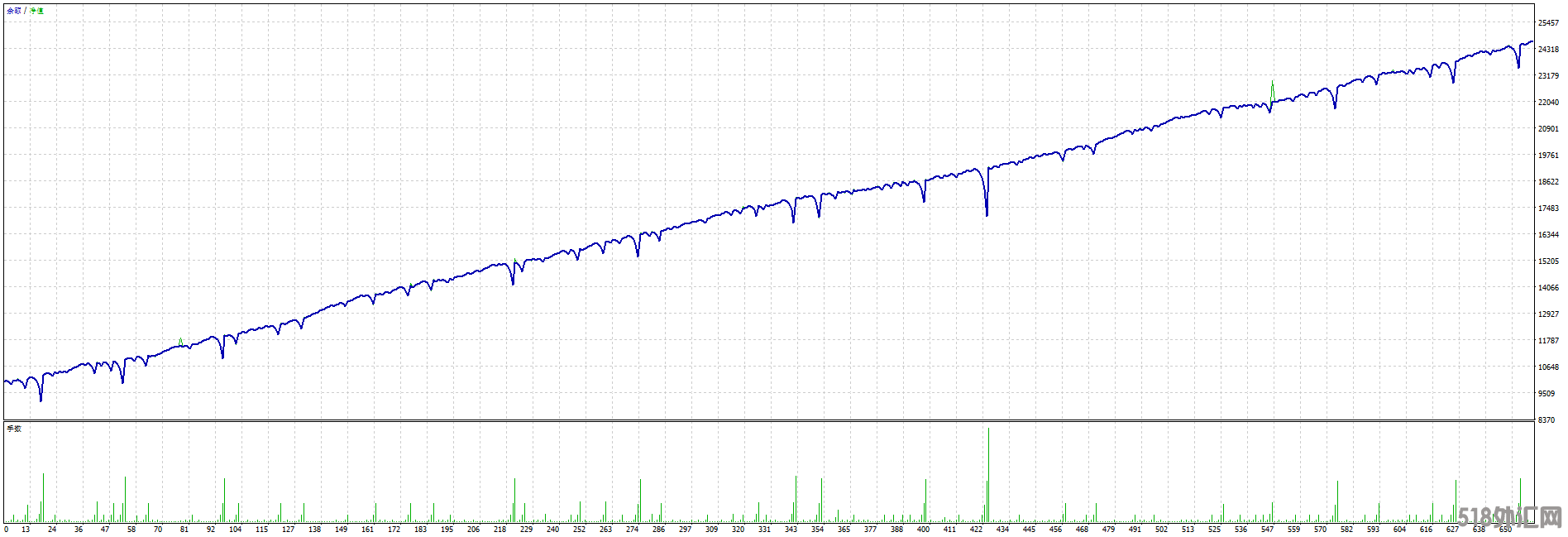Image resolution: width=1568 pixels, height=537 pixels.
Task: Click the green 净值 legend label
Action: [x=36, y=11]
